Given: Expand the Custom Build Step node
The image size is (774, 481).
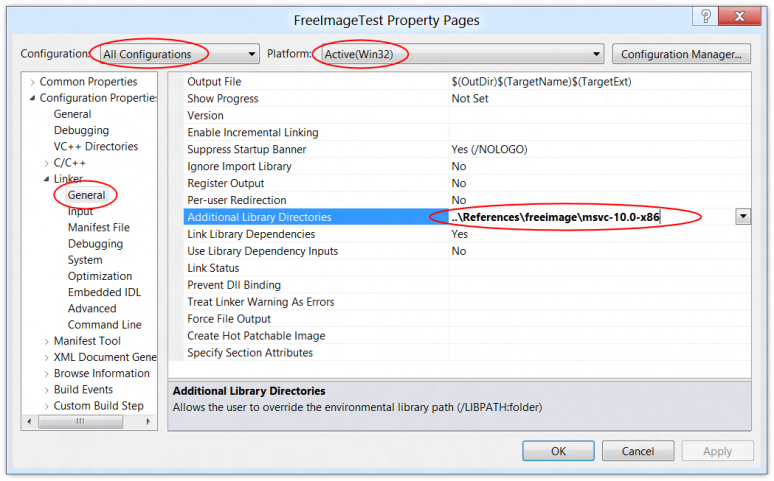Looking at the screenshot, I should point(46,406).
